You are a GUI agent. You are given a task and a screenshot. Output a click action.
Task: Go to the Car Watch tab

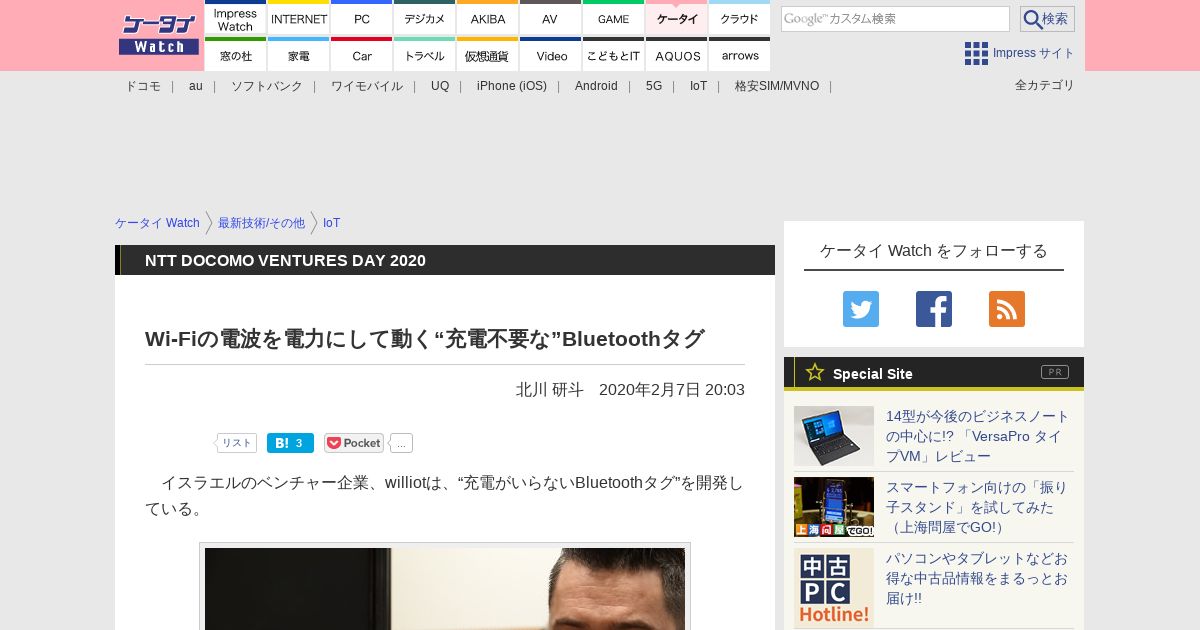pos(362,55)
